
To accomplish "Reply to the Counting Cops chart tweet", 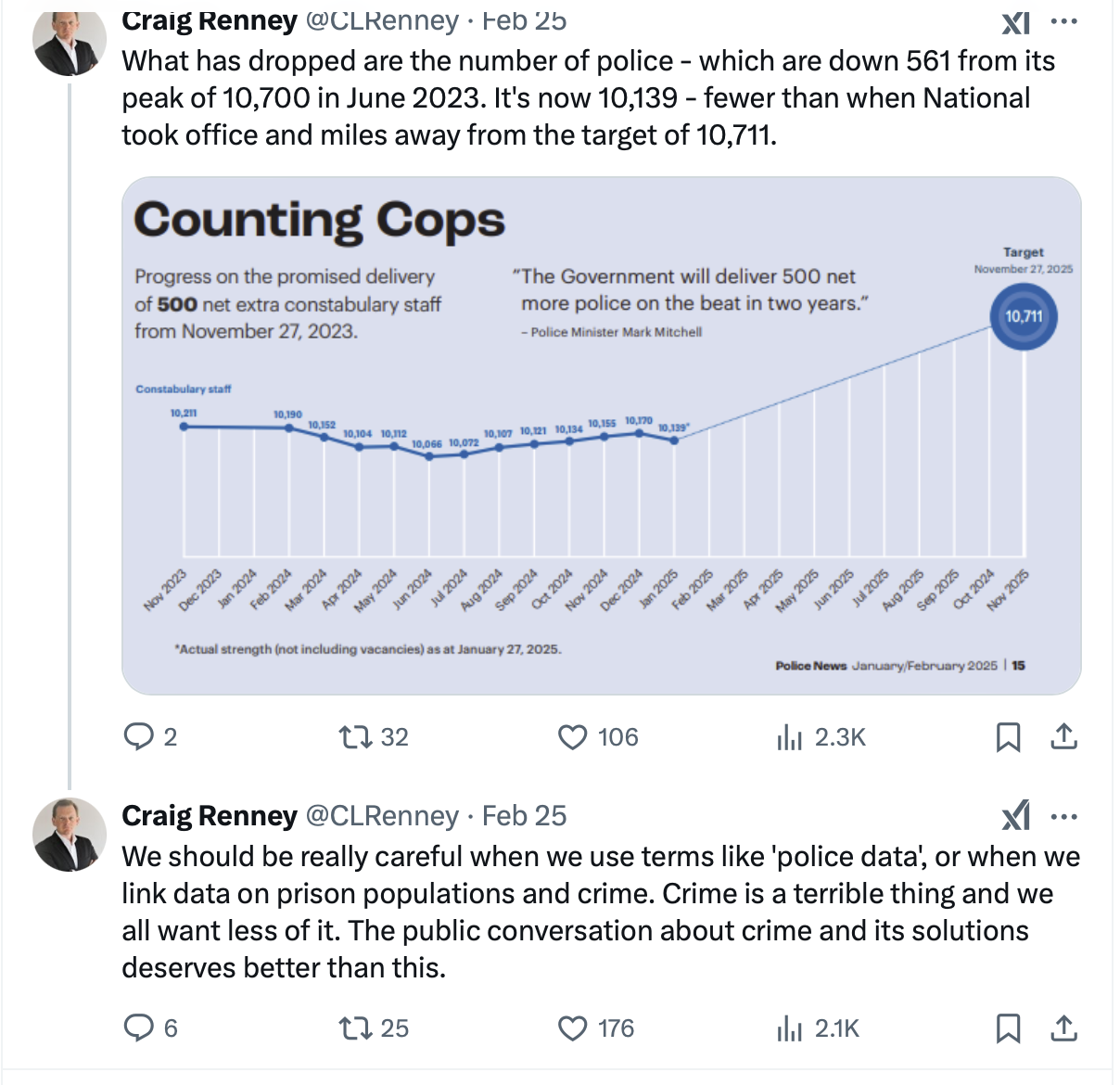I will point(138,737).
